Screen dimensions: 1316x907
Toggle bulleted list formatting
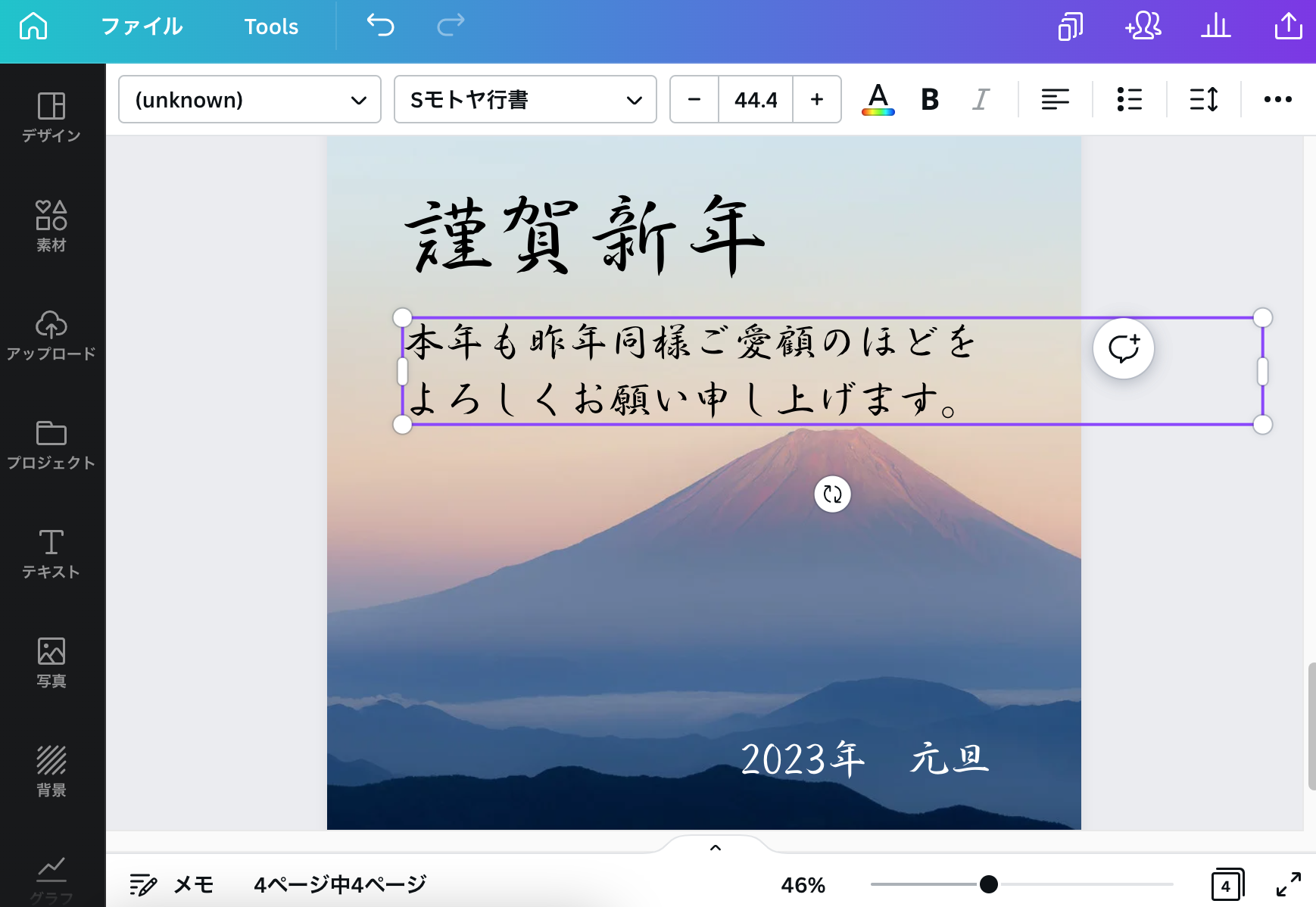(1129, 99)
